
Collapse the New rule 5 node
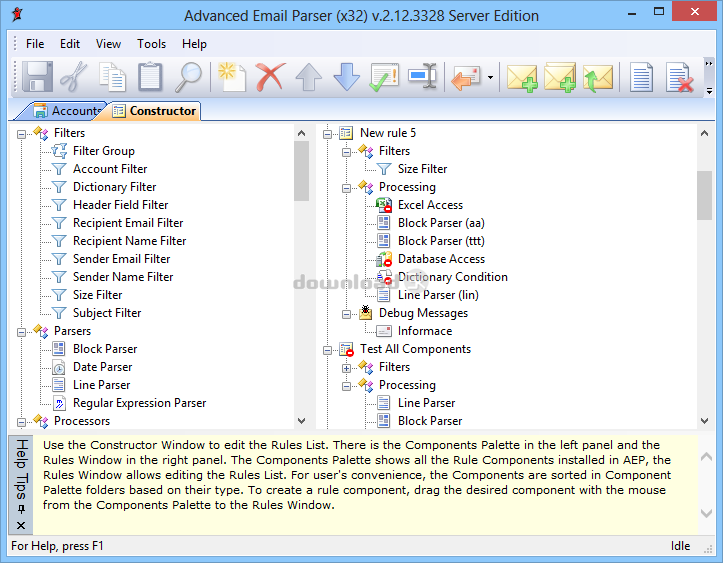pos(327,134)
